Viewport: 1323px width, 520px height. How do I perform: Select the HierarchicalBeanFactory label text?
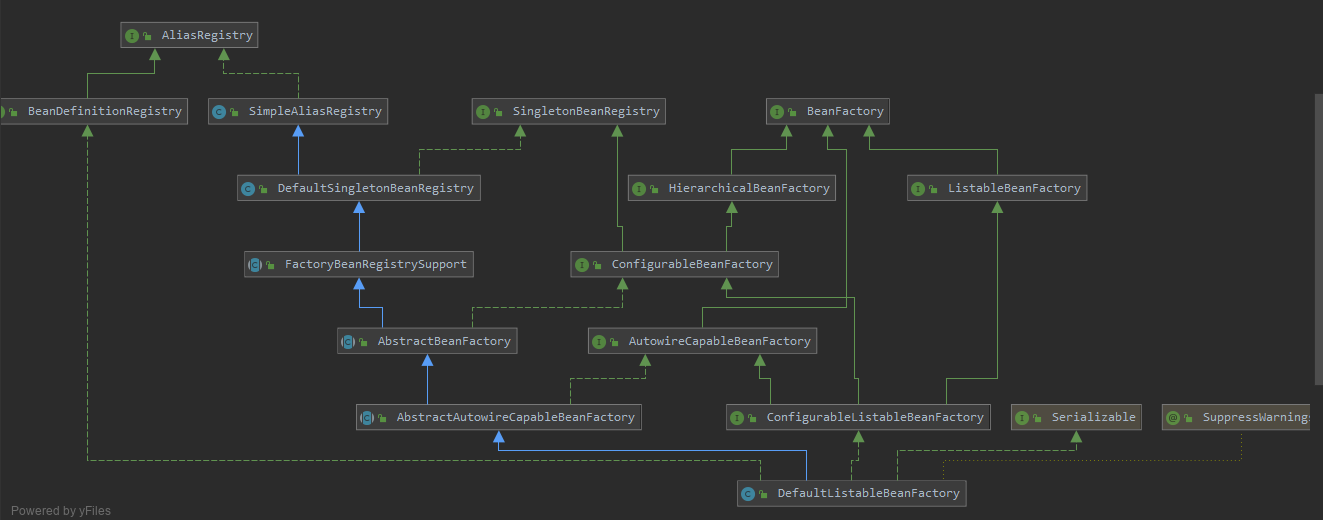pyautogui.click(x=750, y=188)
